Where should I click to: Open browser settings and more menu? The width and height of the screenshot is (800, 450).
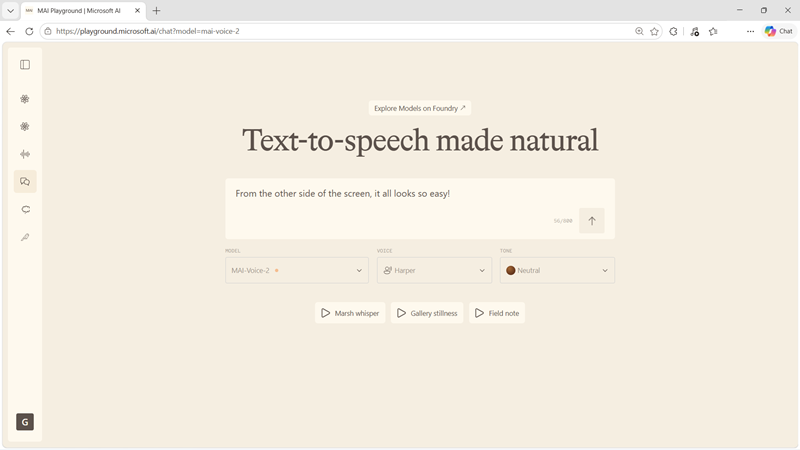pos(750,31)
